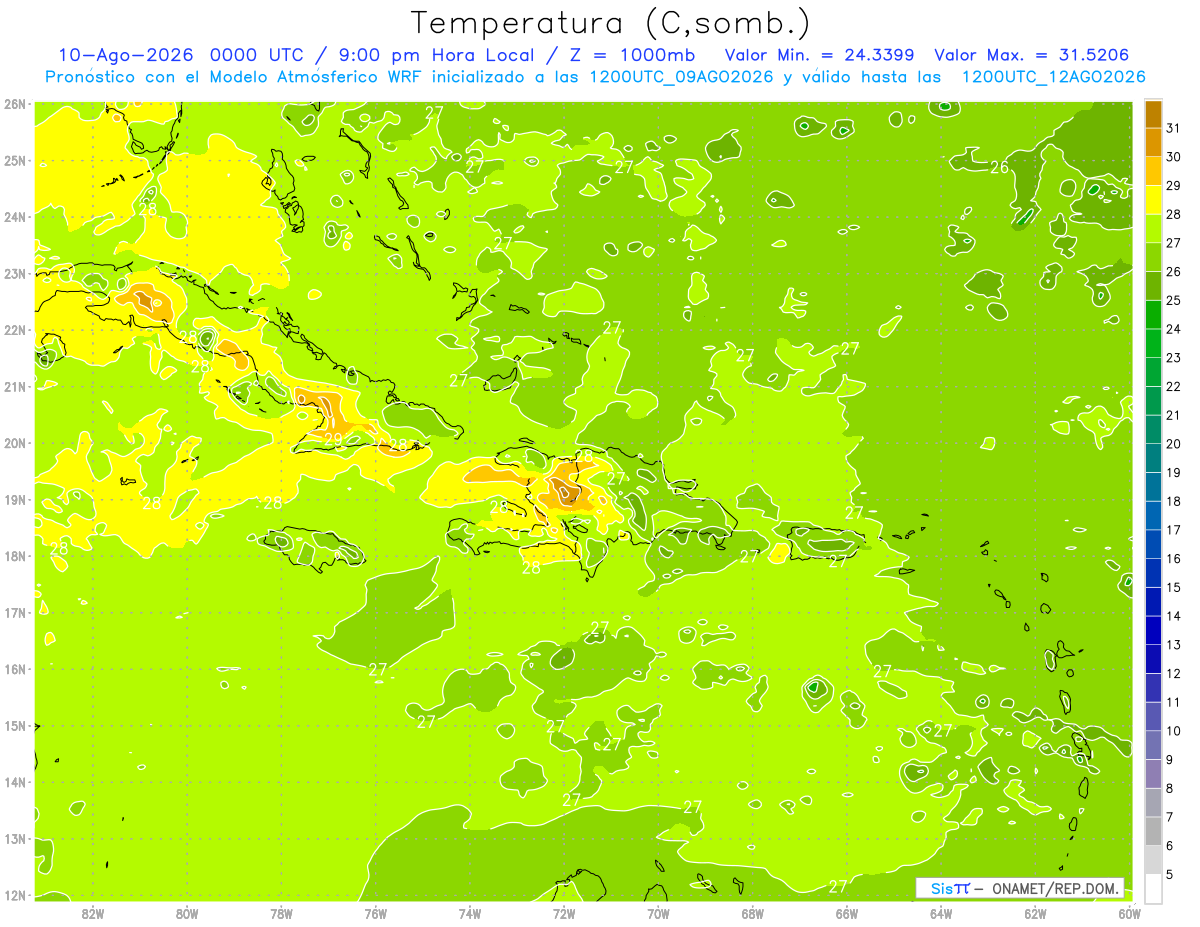The image size is (1200, 927).
Task: Click the '19N' latitude axis label
Action: (15, 499)
